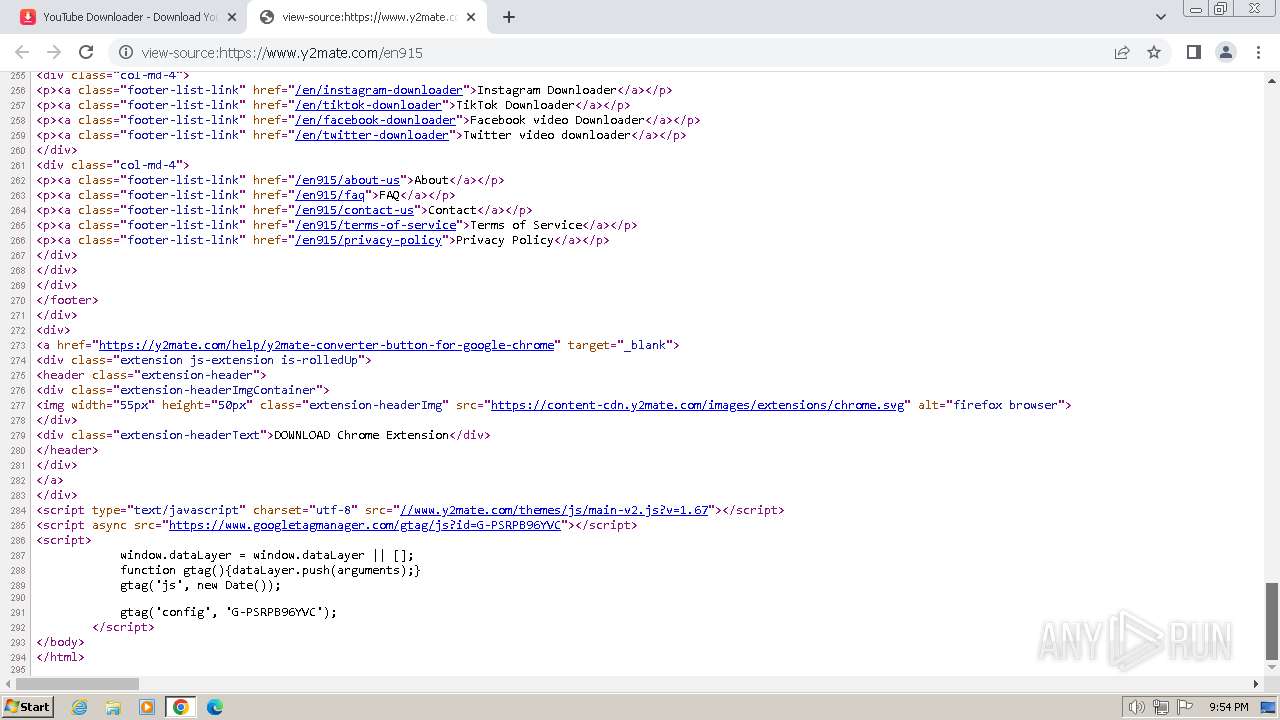The width and height of the screenshot is (1280, 720).
Task: Select the view-source y2mate tab
Action: click(x=367, y=17)
